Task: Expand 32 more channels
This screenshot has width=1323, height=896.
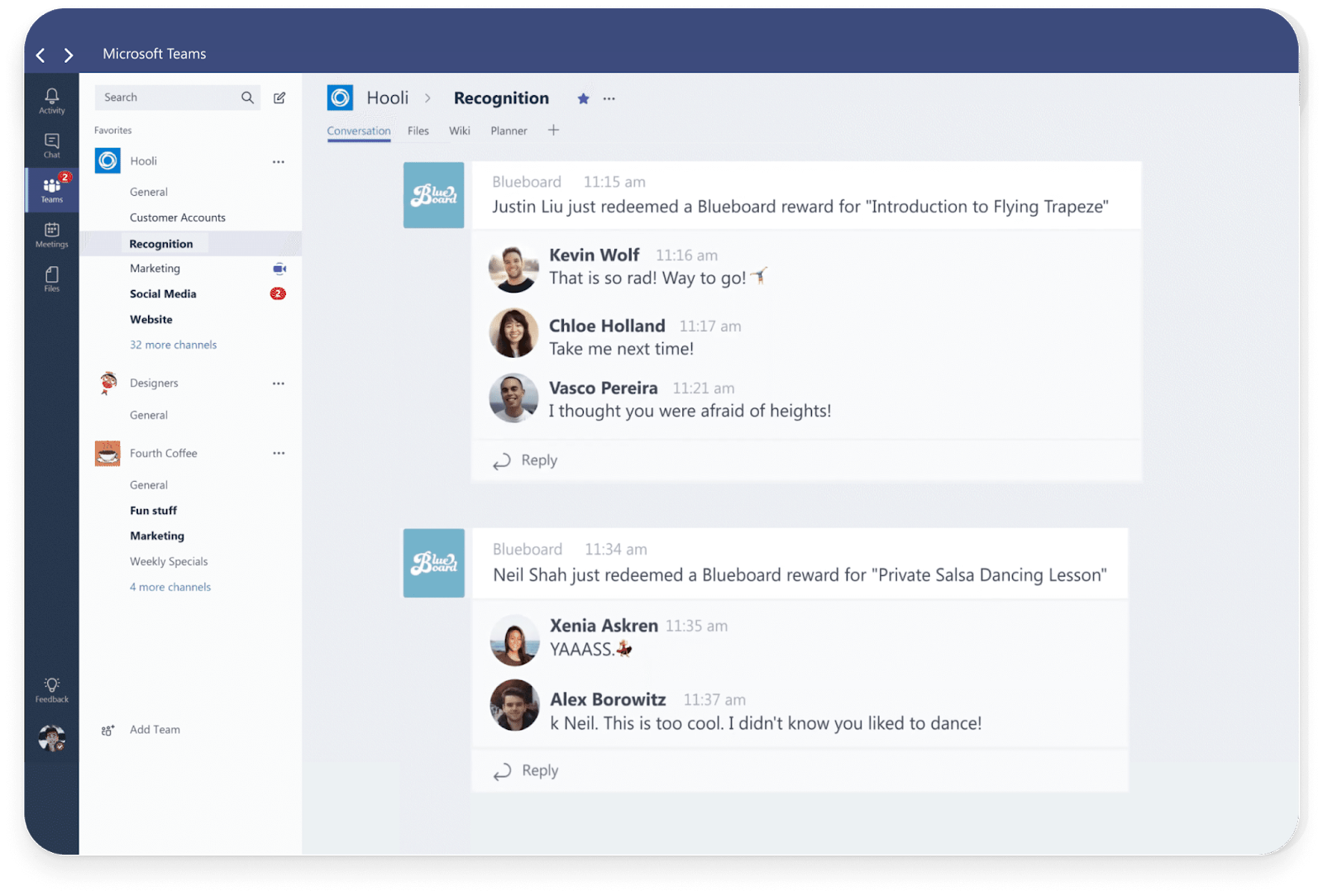Action: pyautogui.click(x=173, y=345)
